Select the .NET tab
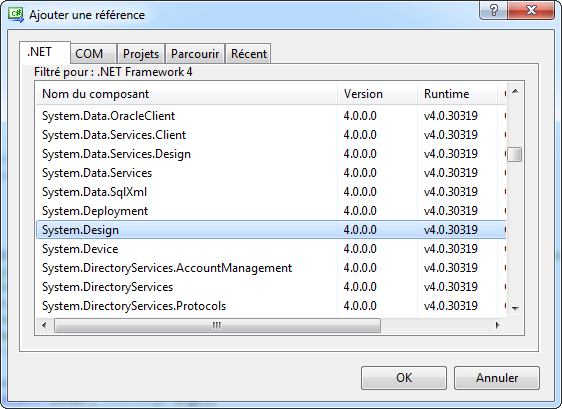Screen dimensions: 562x409 [x=45, y=52]
